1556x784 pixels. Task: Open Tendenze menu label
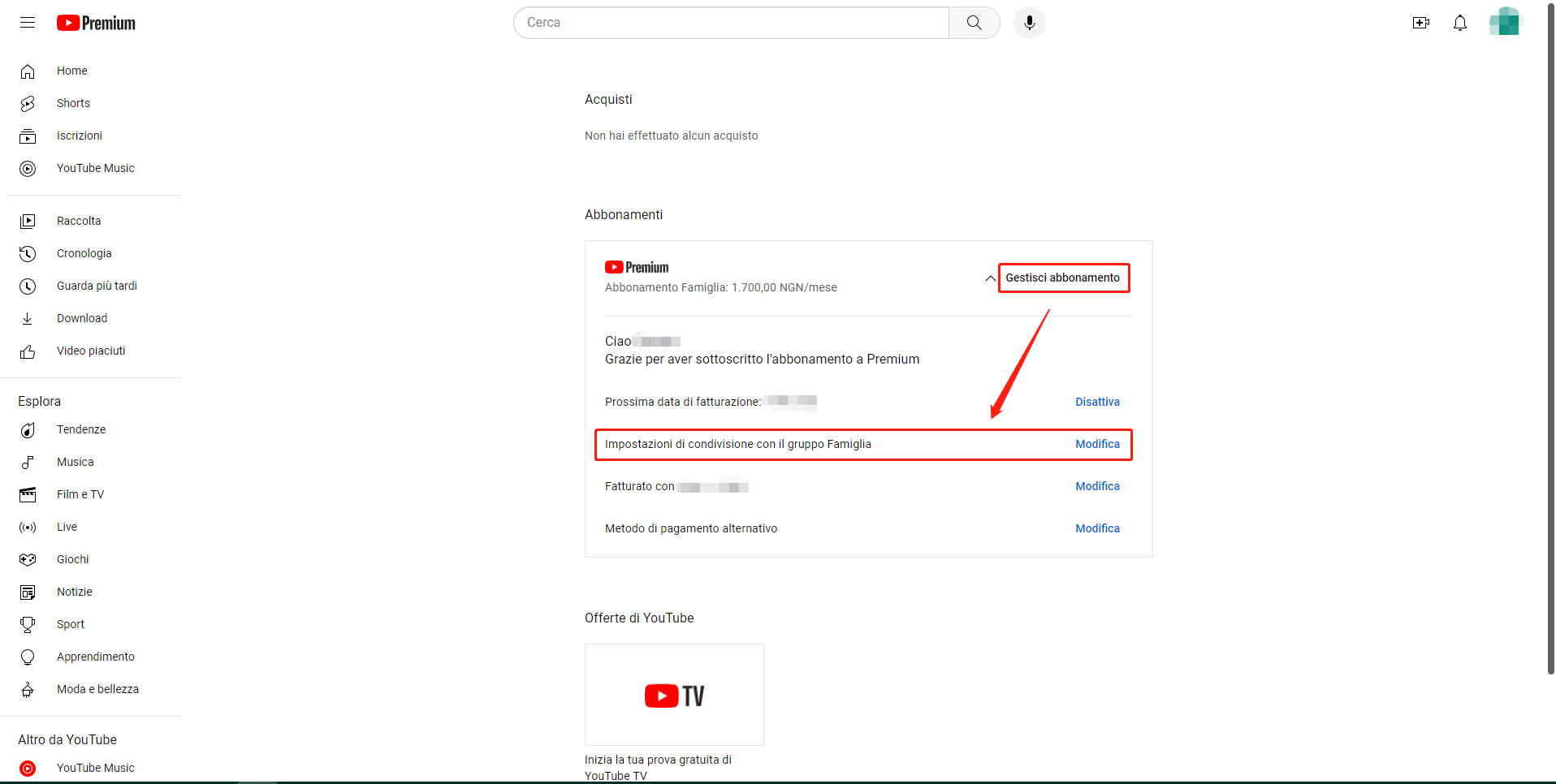[81, 429]
